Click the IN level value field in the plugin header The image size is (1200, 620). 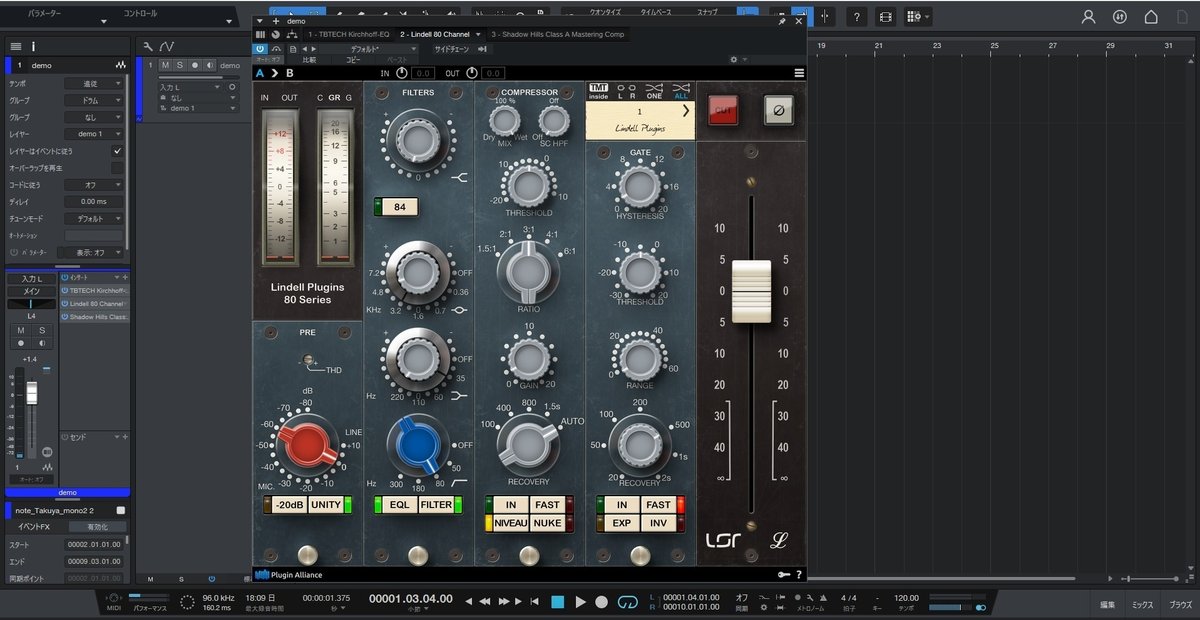coord(422,73)
